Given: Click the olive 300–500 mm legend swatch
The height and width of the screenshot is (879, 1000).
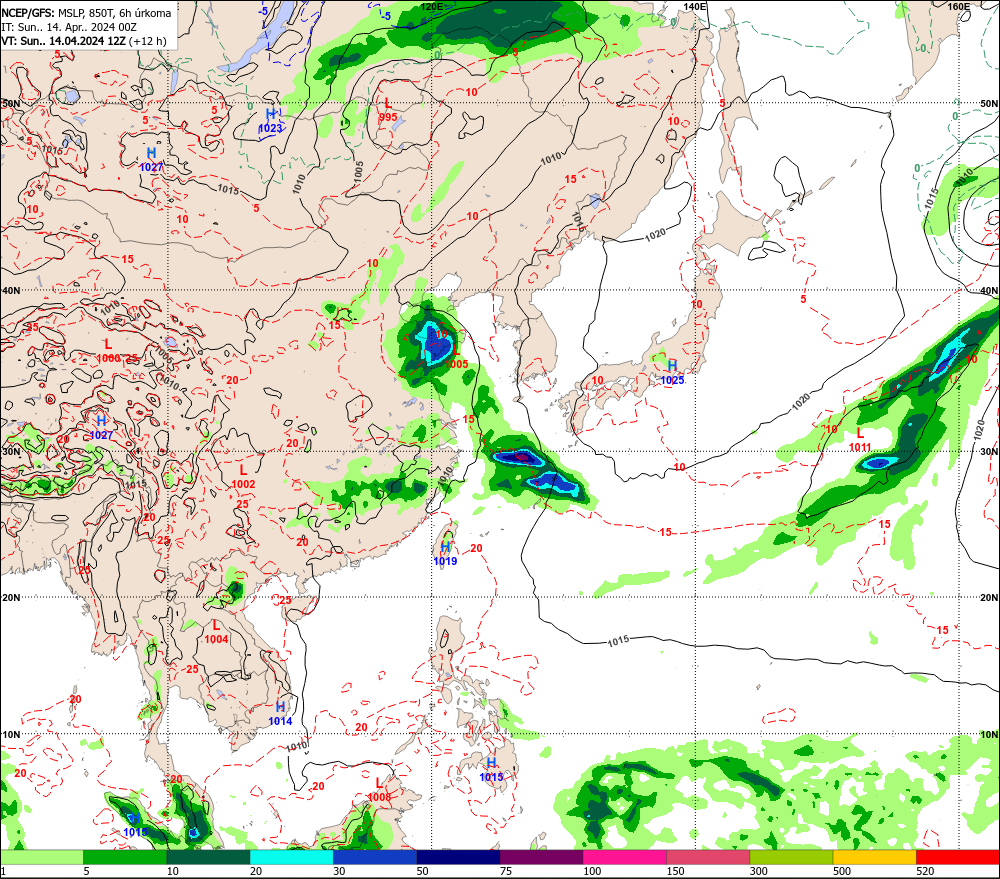Looking at the screenshot, I should tap(791, 857).
